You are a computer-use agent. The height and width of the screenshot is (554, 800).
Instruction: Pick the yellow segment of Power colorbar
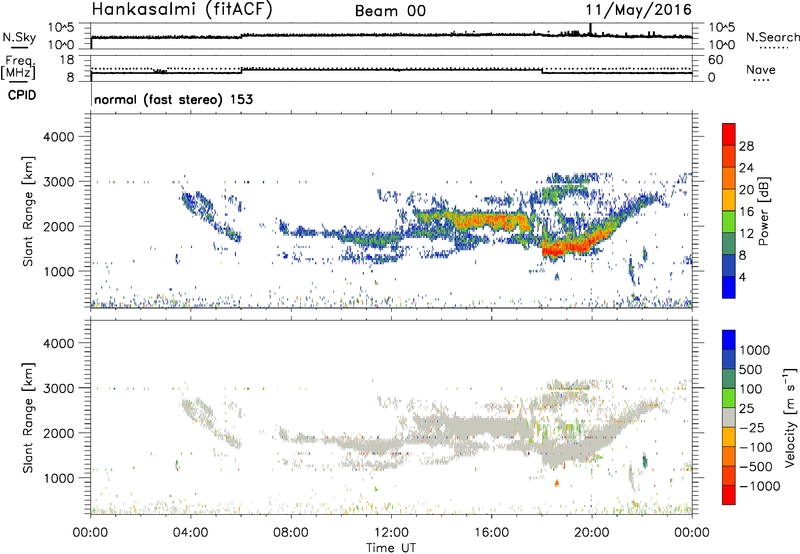click(x=729, y=200)
